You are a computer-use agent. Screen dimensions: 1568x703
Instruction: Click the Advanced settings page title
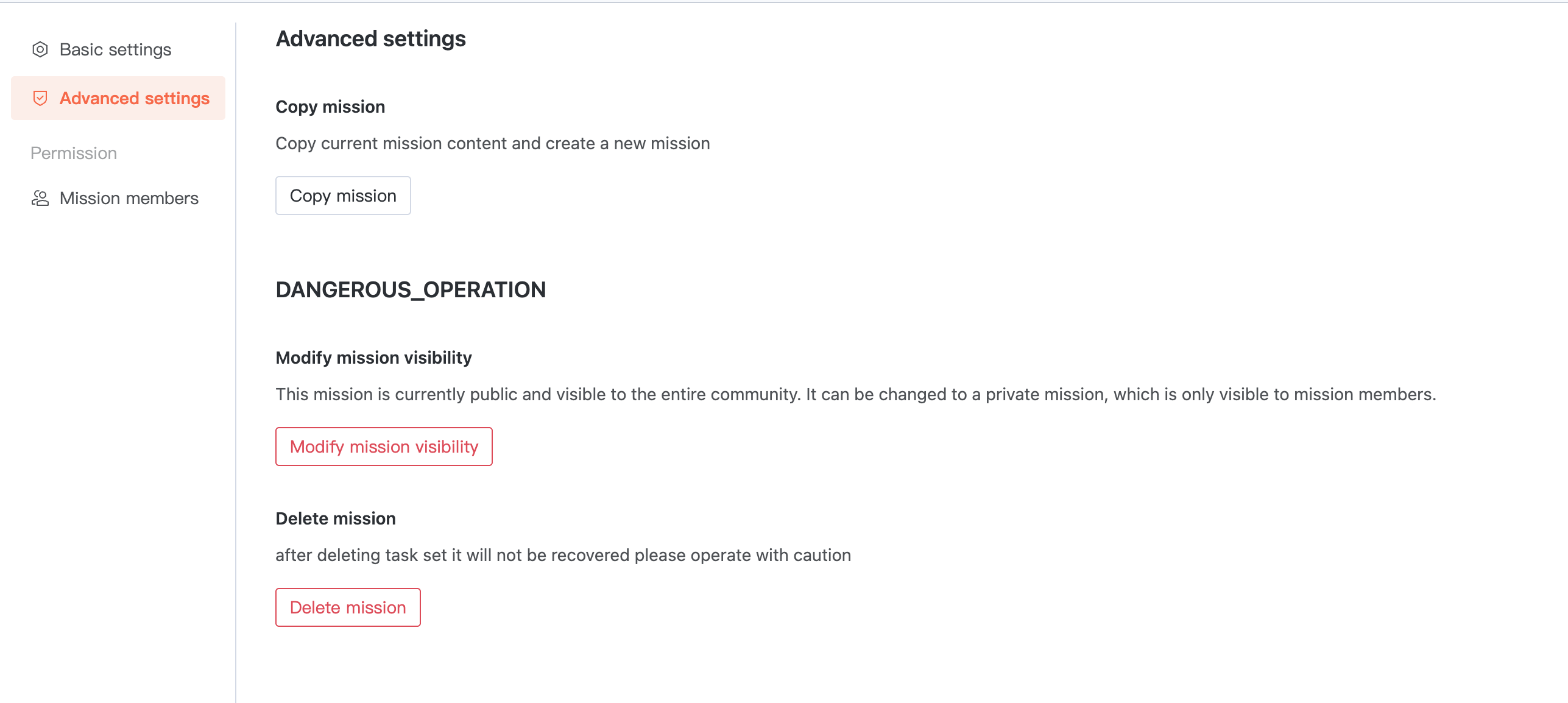click(x=370, y=39)
